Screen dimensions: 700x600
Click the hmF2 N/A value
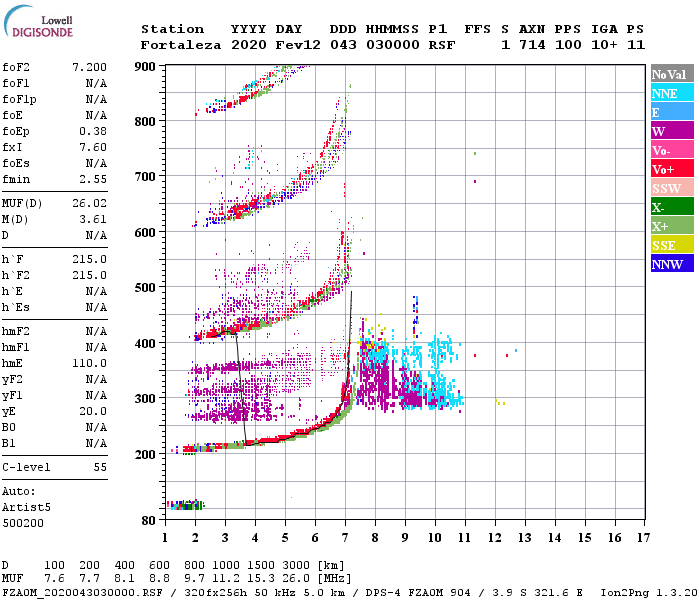pyautogui.click(x=96, y=331)
